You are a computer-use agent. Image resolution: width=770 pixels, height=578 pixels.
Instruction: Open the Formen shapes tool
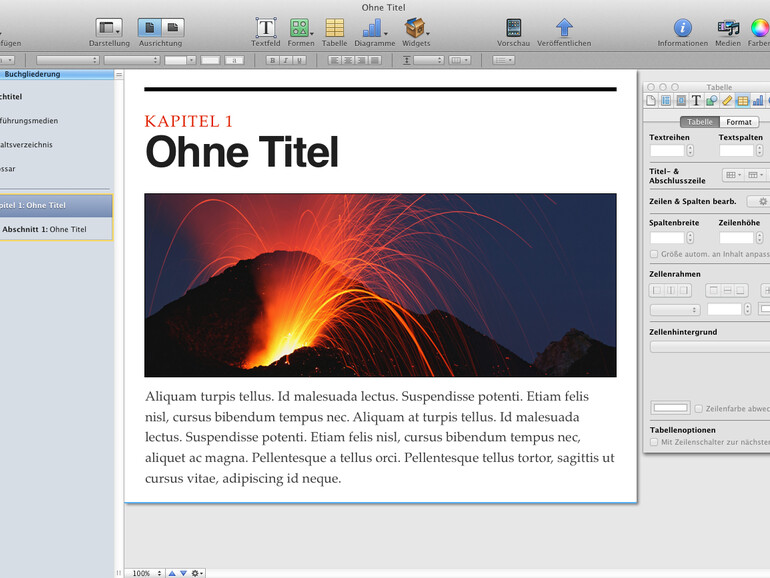pos(299,28)
